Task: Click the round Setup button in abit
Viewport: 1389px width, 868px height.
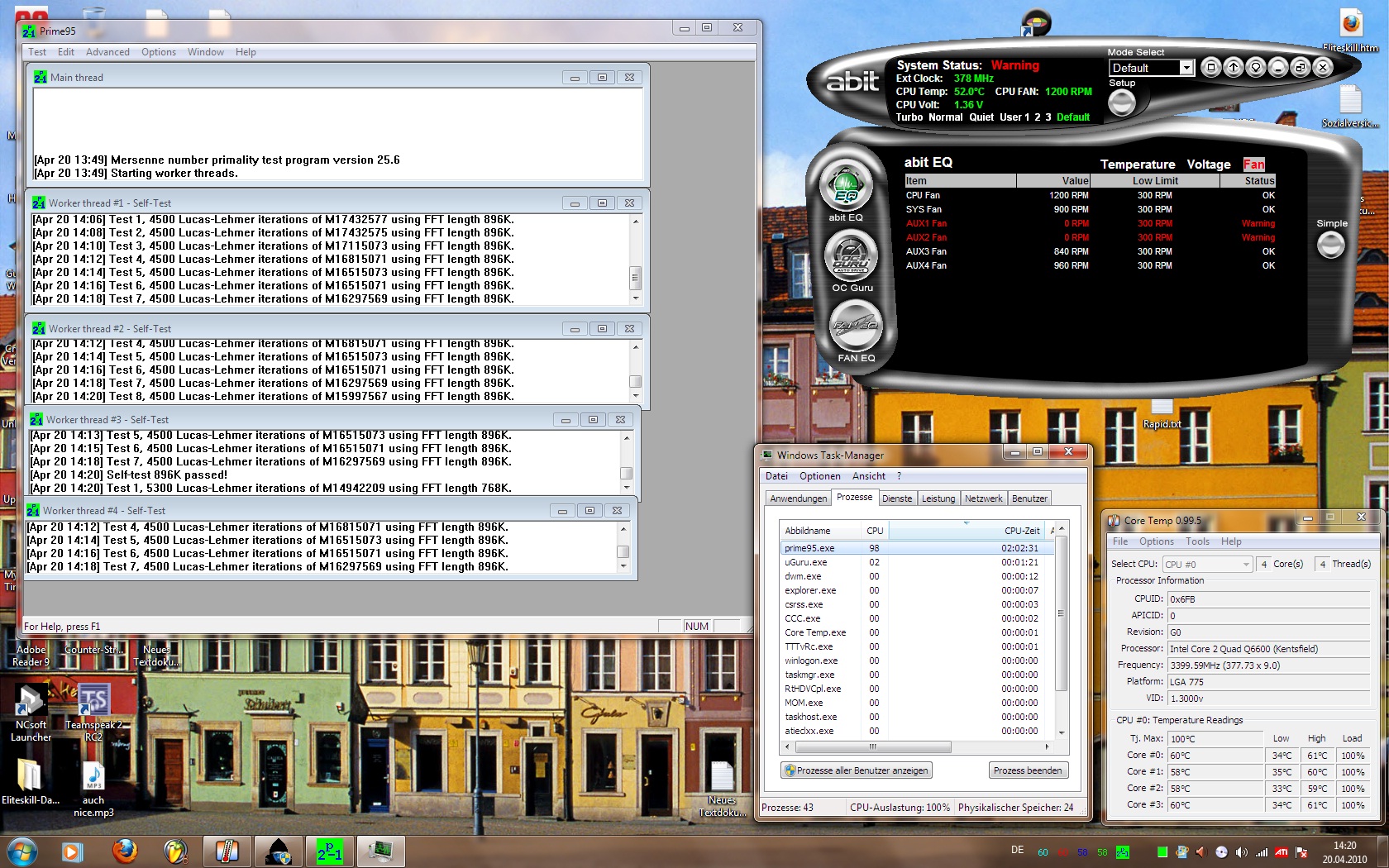Action: [1121, 103]
